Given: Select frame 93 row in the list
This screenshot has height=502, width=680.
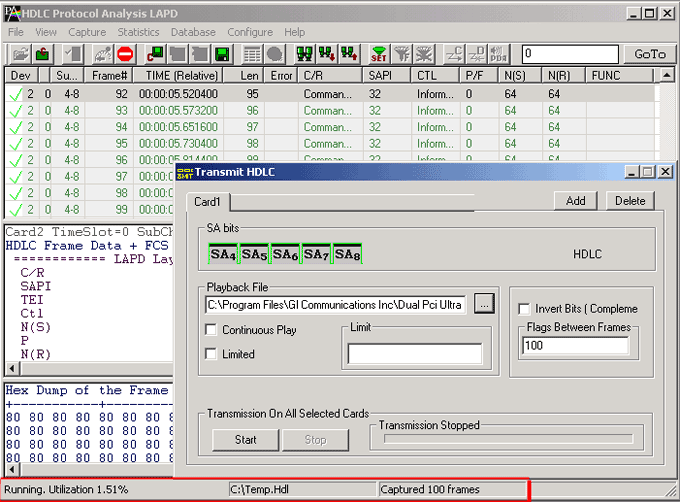Looking at the screenshot, I should point(332,111).
